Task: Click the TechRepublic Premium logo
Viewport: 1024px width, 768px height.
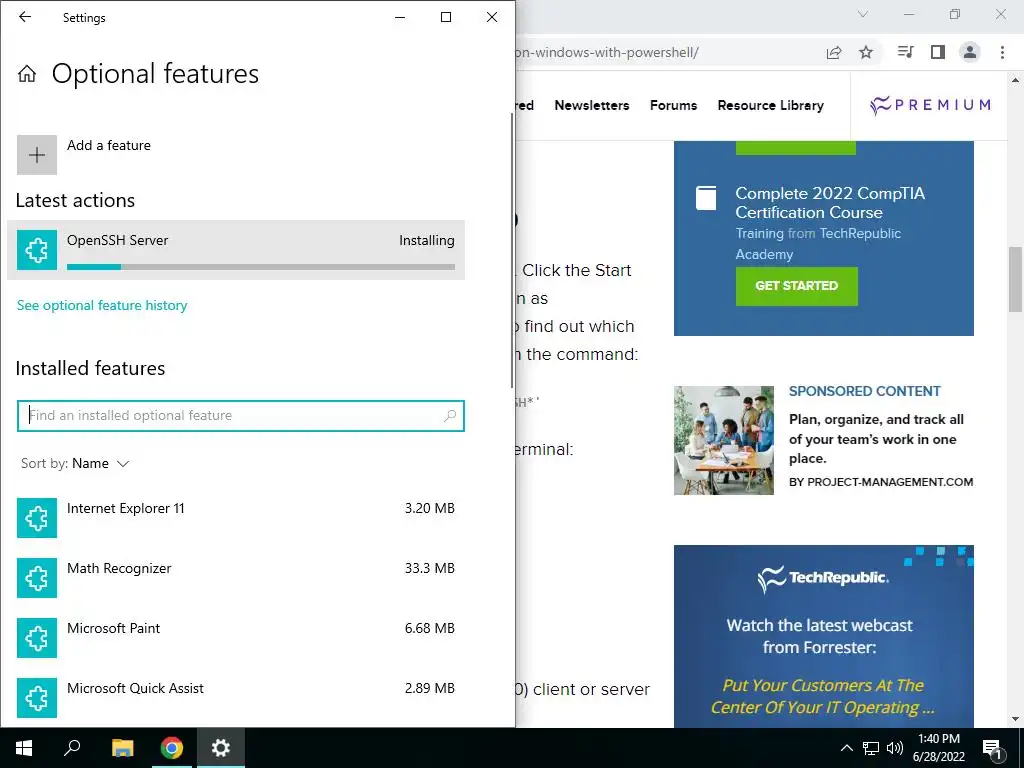Action: click(930, 104)
